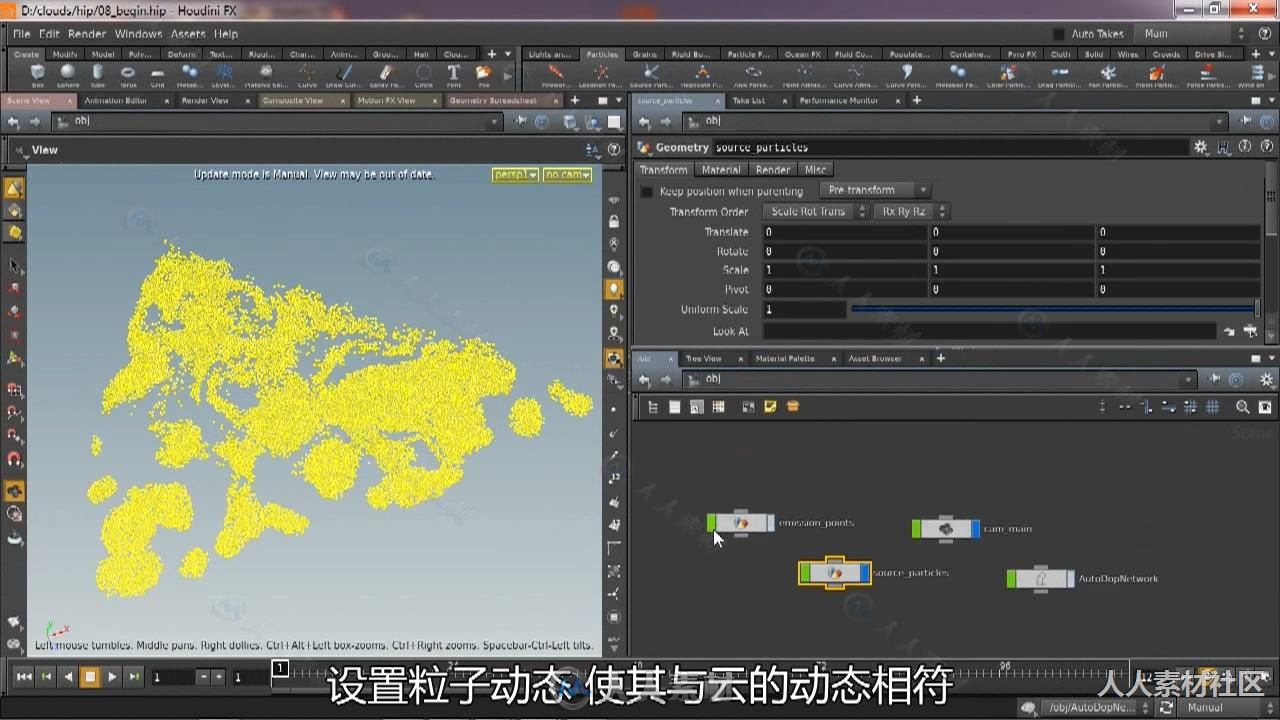Toggle left flag on emission_points node
Image resolution: width=1280 pixels, height=720 pixels.
pyautogui.click(x=712, y=523)
